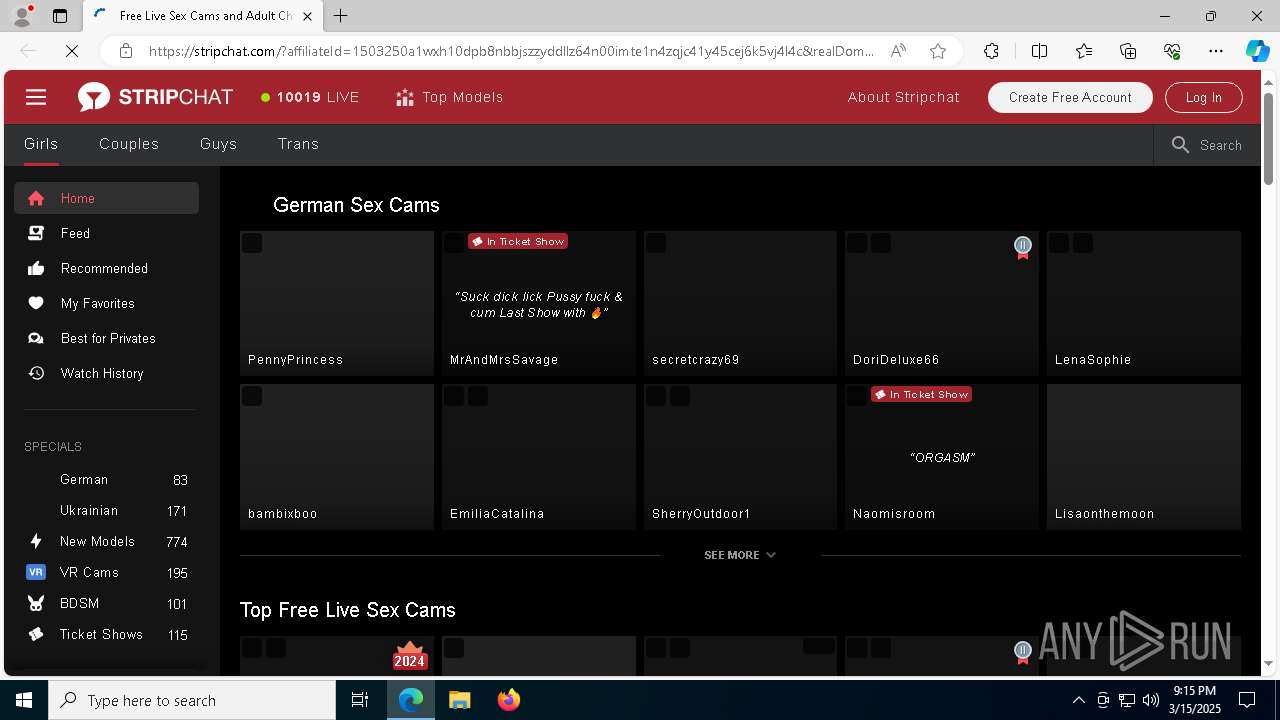
Task: Click Create Free Account button
Action: tap(1070, 97)
